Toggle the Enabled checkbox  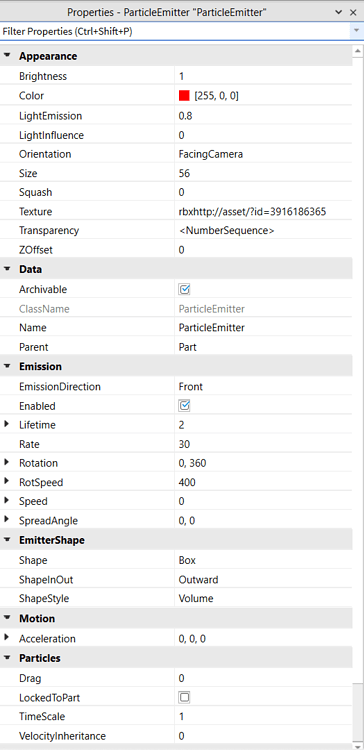[x=185, y=406]
